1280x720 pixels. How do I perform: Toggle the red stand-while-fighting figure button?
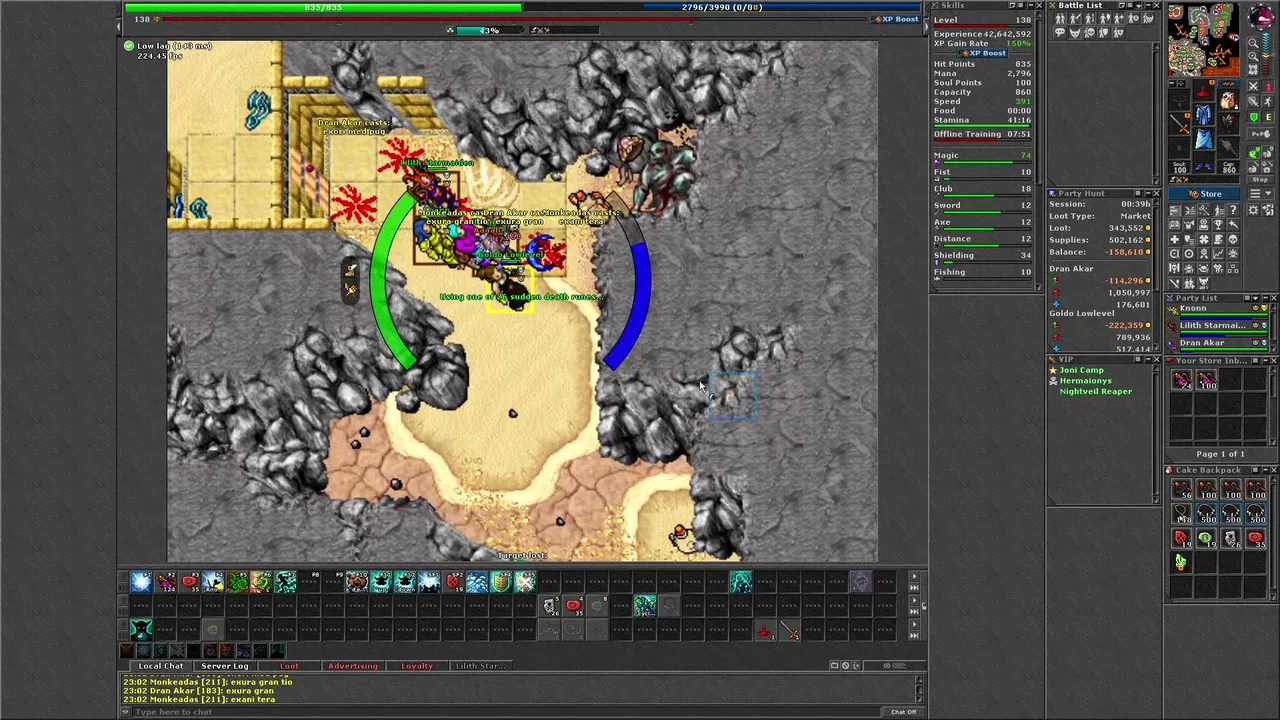1268,87
